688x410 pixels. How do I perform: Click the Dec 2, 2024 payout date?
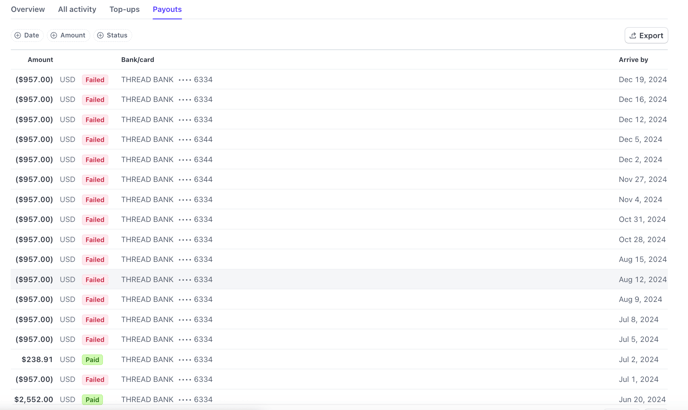640,159
